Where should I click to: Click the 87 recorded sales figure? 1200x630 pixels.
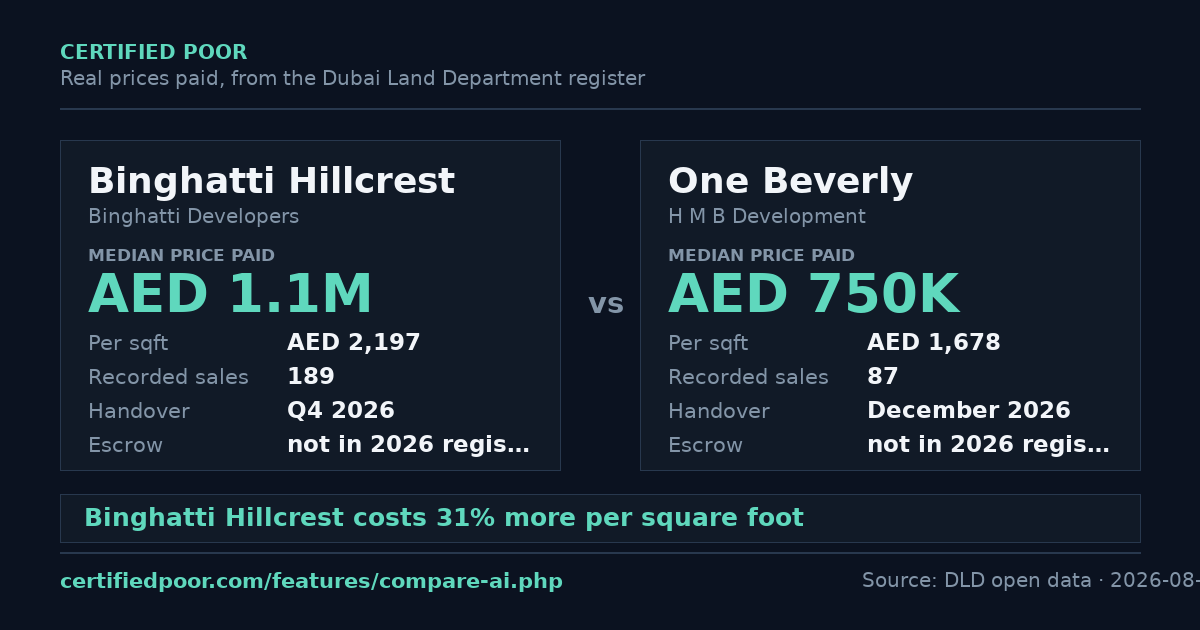coord(882,377)
